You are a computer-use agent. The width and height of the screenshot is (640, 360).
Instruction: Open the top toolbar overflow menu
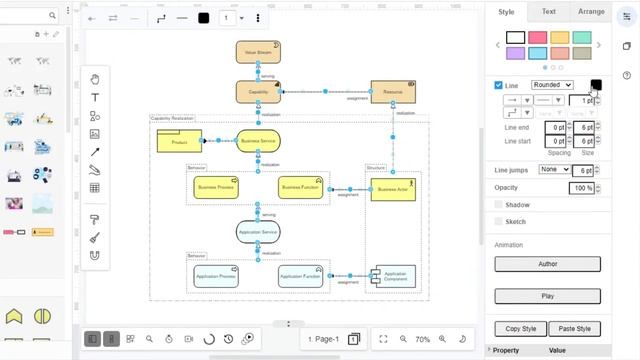point(258,18)
